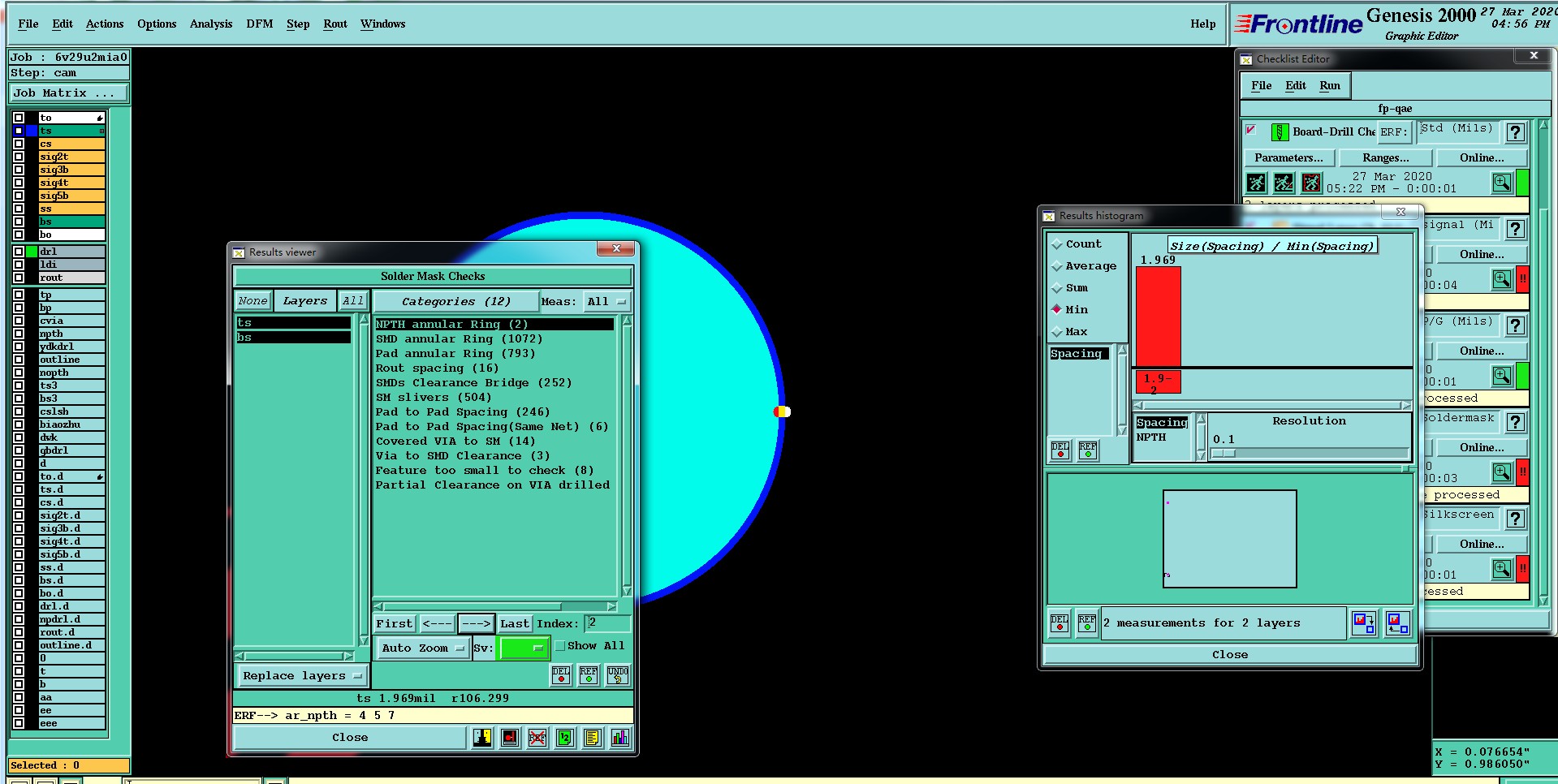The image size is (1558, 784).
Task: Toggle visibility box of layer sig2t
Action: (x=19, y=157)
